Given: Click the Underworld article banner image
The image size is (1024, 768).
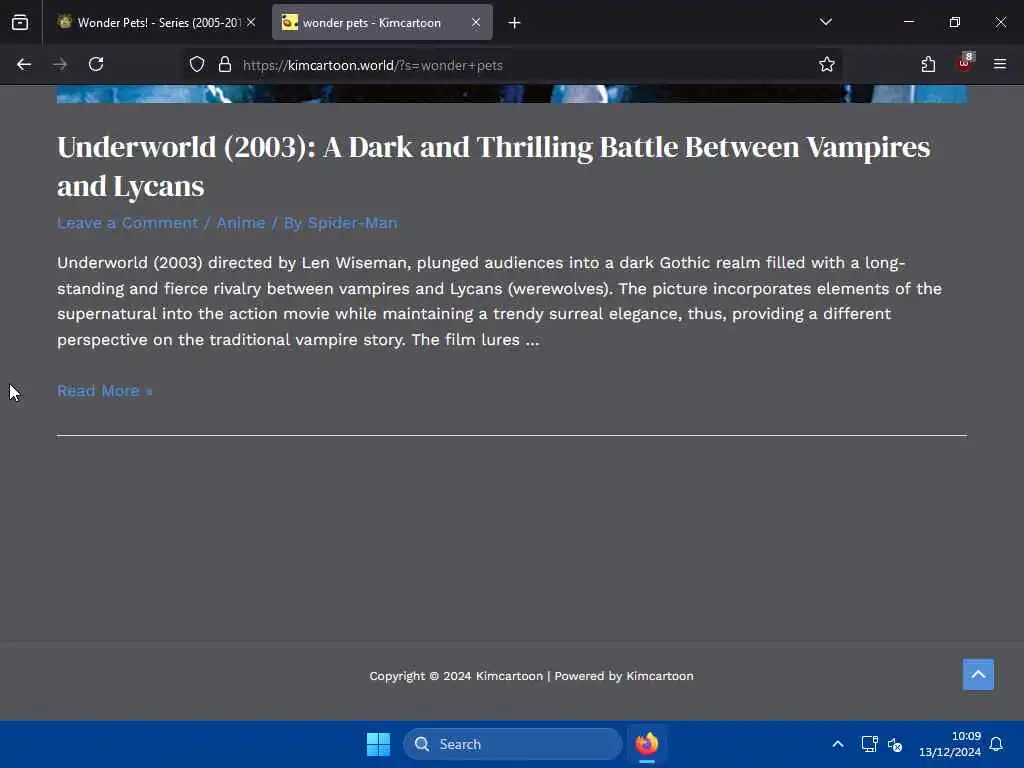Looking at the screenshot, I should (x=511, y=94).
